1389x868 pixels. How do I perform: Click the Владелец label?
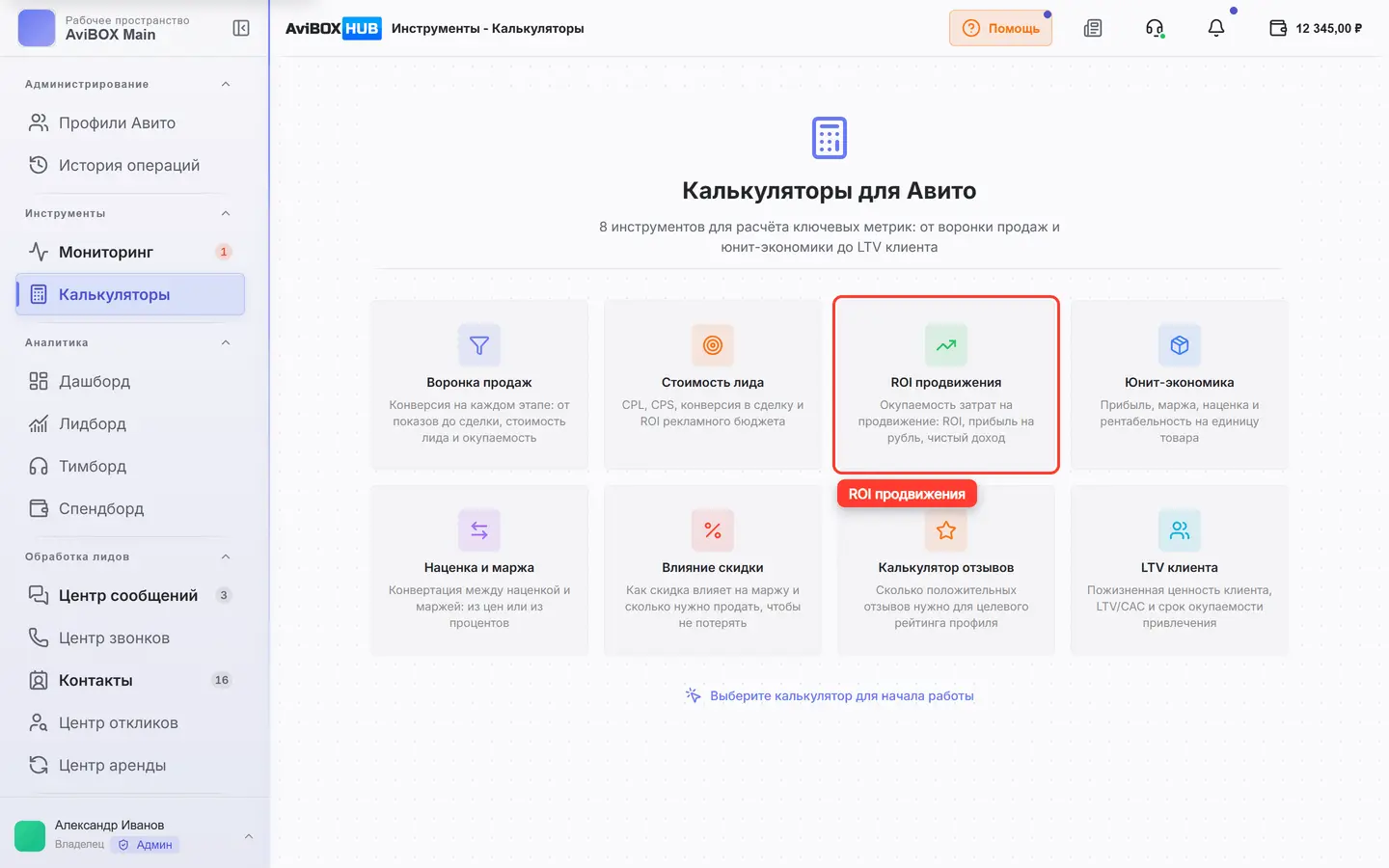79,845
